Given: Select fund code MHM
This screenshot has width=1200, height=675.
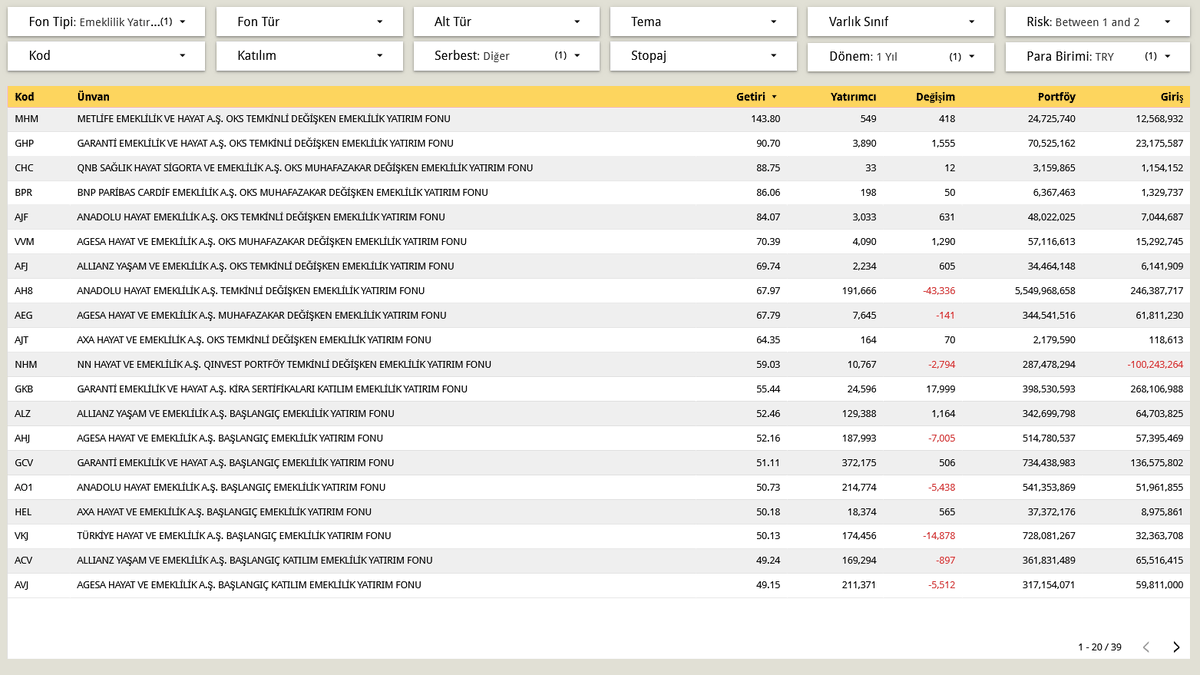Looking at the screenshot, I should pos(27,119).
